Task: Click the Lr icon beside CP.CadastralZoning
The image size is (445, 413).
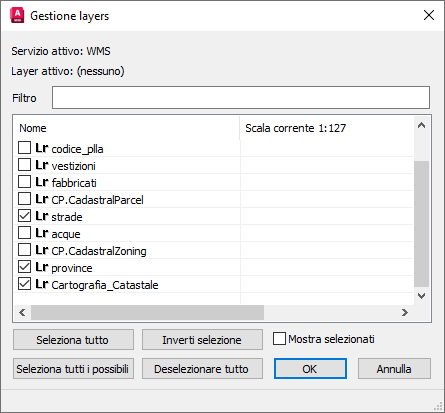Action: 42,250
